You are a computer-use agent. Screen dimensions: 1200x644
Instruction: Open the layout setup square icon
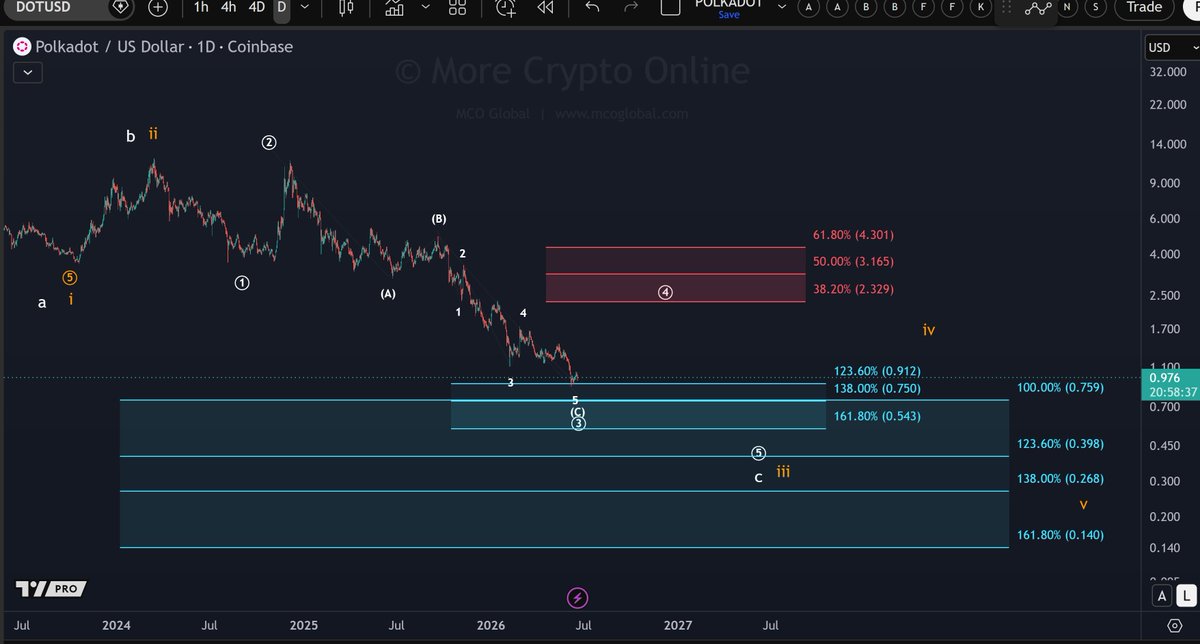tap(672, 6)
